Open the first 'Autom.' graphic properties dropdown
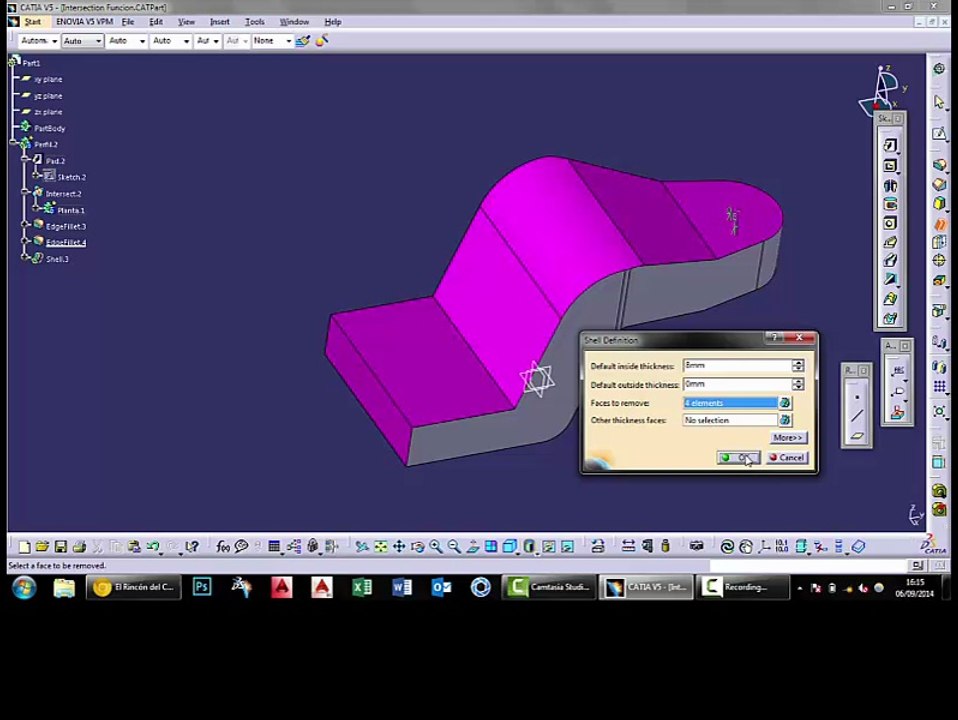This screenshot has width=958, height=720. (39, 41)
